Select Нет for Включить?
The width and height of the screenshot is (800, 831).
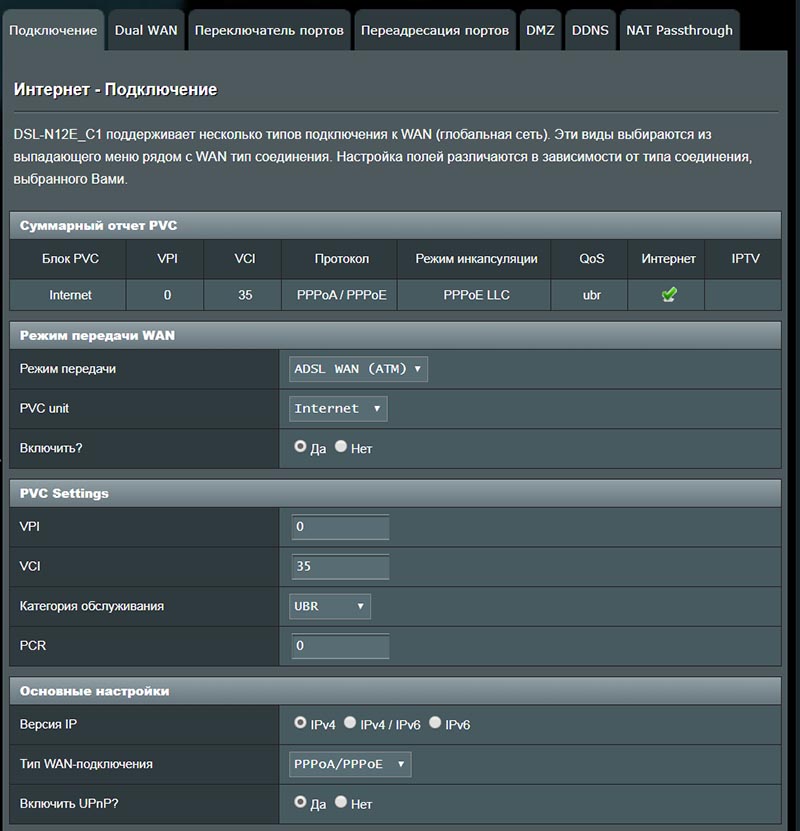click(341, 446)
